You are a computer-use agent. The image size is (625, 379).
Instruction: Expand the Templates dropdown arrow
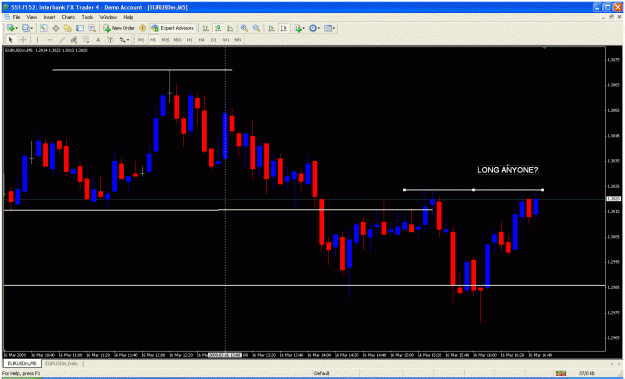pos(334,28)
